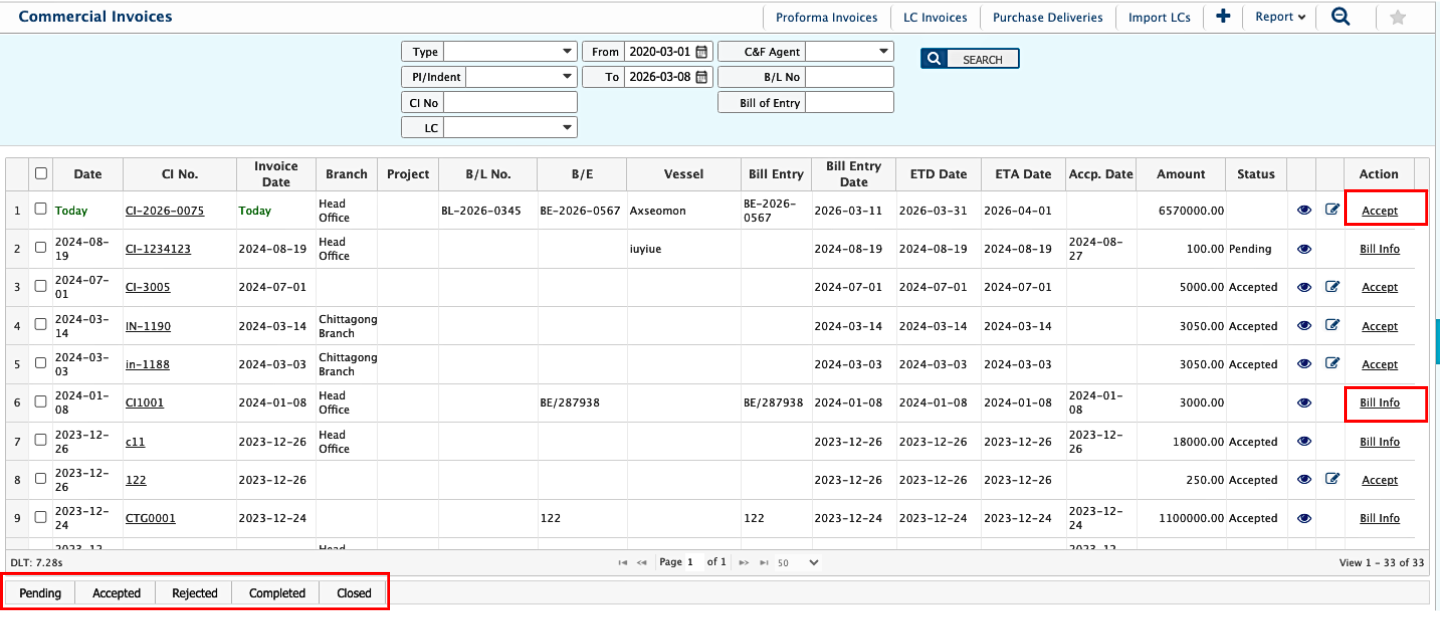Click the plus icon to add invoice
The image size is (1440, 633).
click(x=1222, y=17)
